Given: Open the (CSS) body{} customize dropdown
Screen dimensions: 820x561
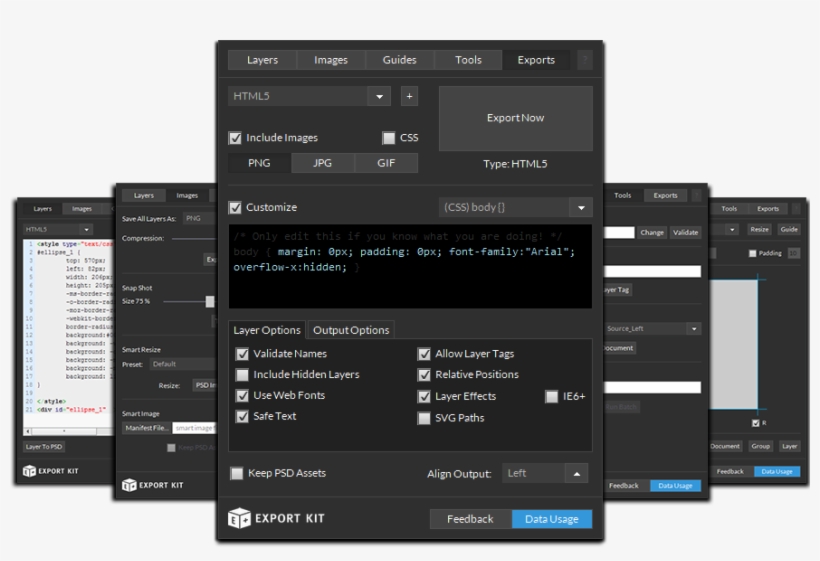Looking at the screenshot, I should tap(516, 207).
